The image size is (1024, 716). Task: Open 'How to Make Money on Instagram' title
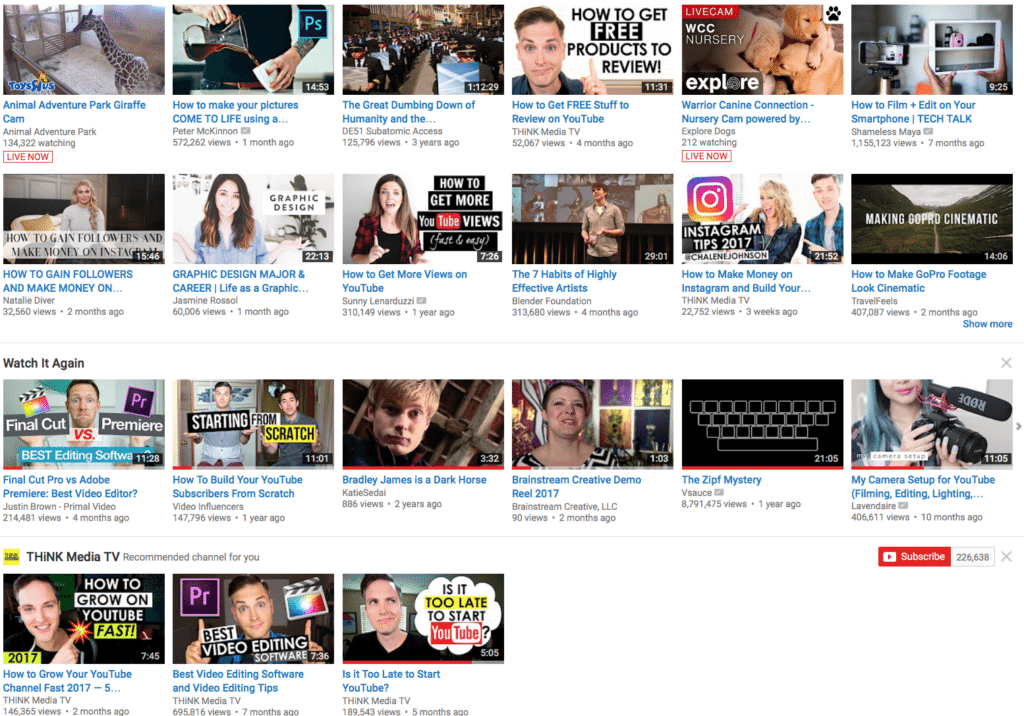click(746, 281)
